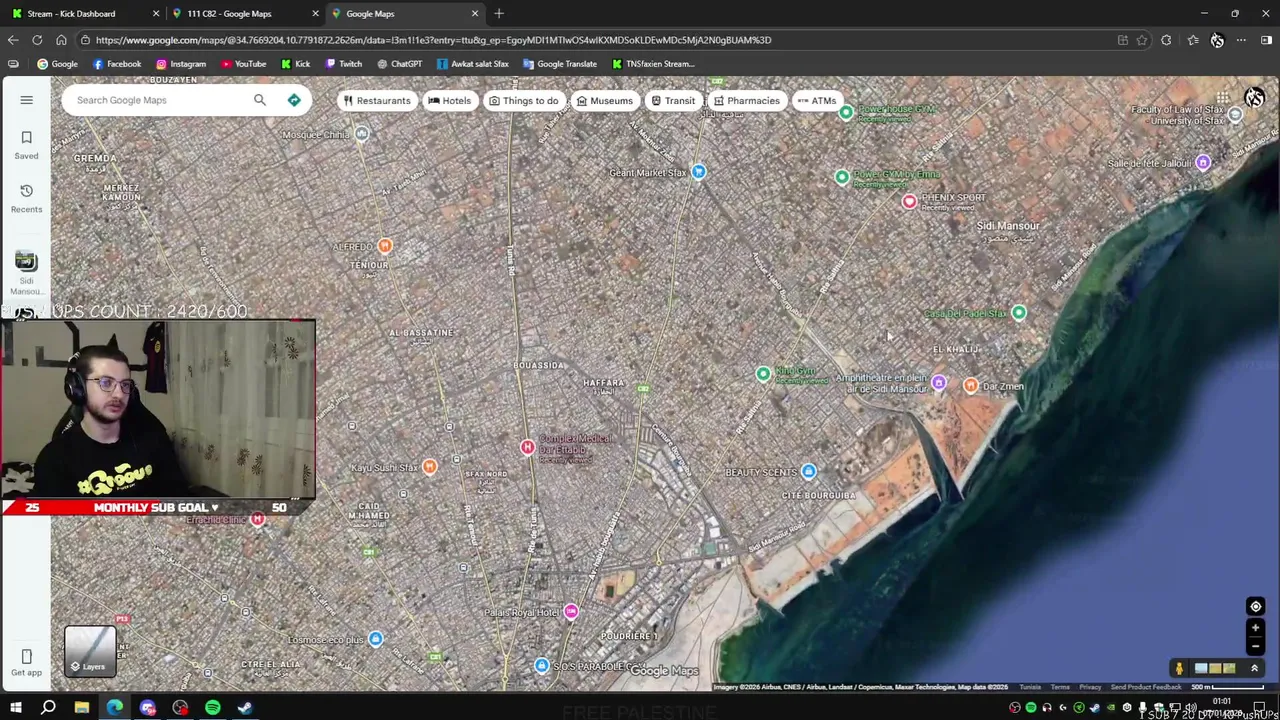Reload the page
Viewport: 1280px width, 720px height.
click(37, 40)
